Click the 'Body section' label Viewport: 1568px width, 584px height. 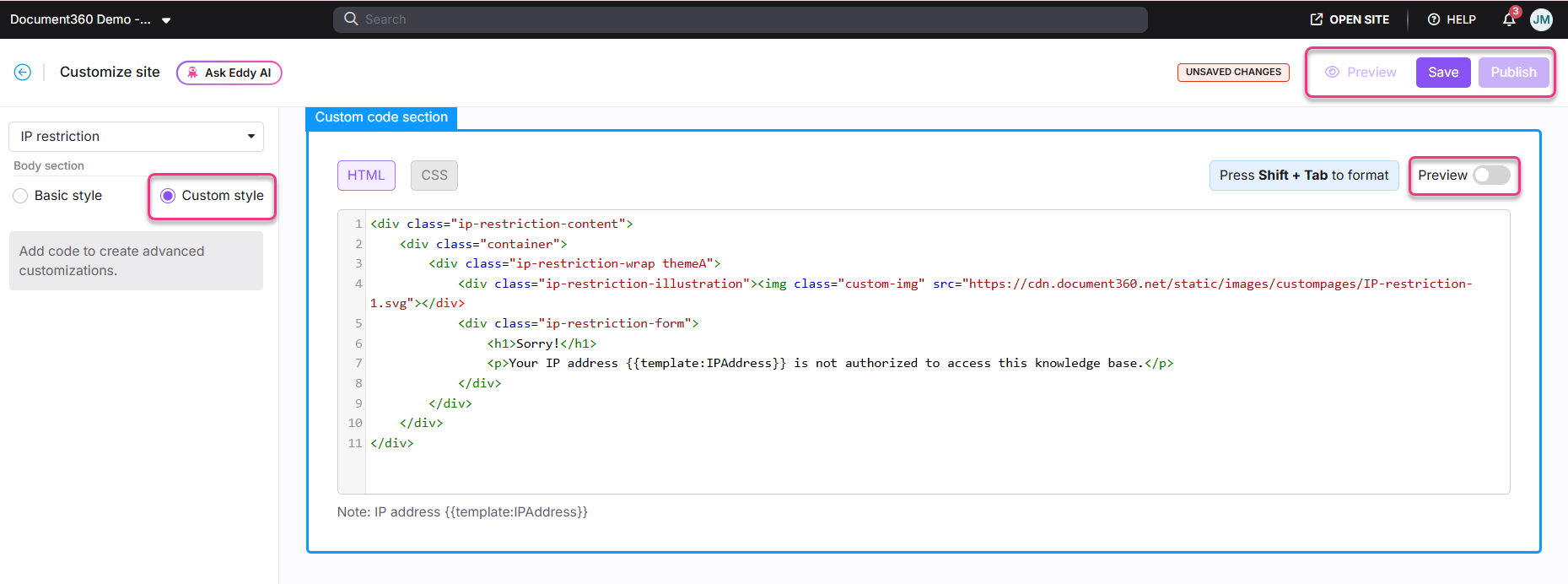pos(49,166)
